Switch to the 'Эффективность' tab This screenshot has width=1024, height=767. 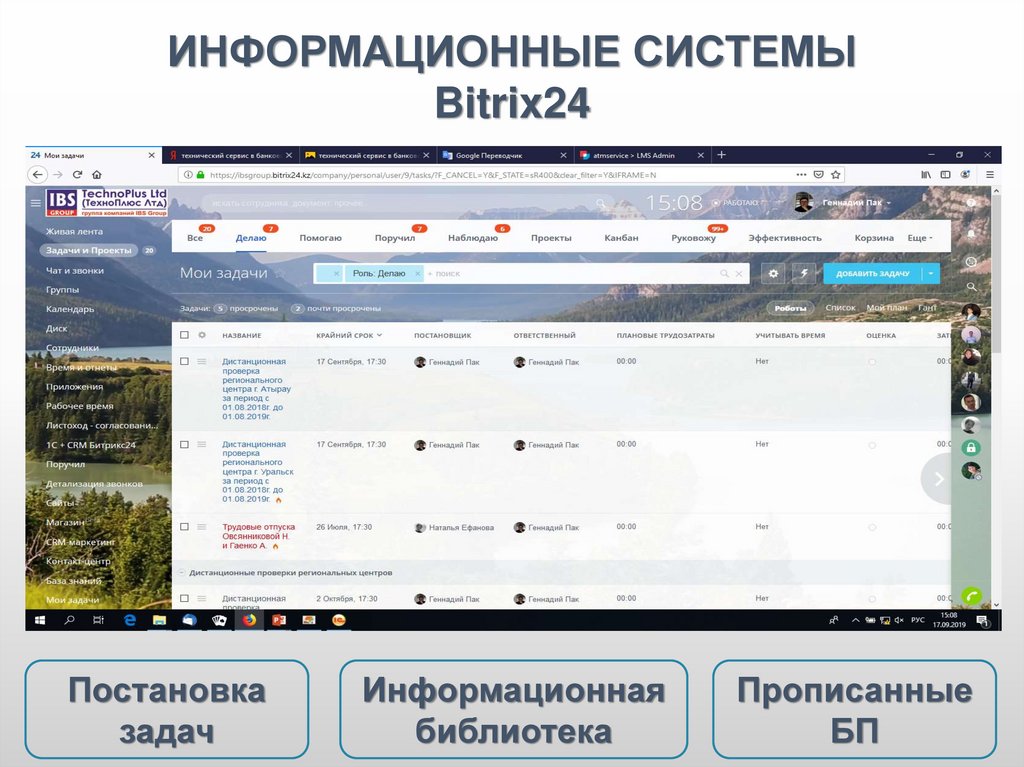tap(785, 238)
